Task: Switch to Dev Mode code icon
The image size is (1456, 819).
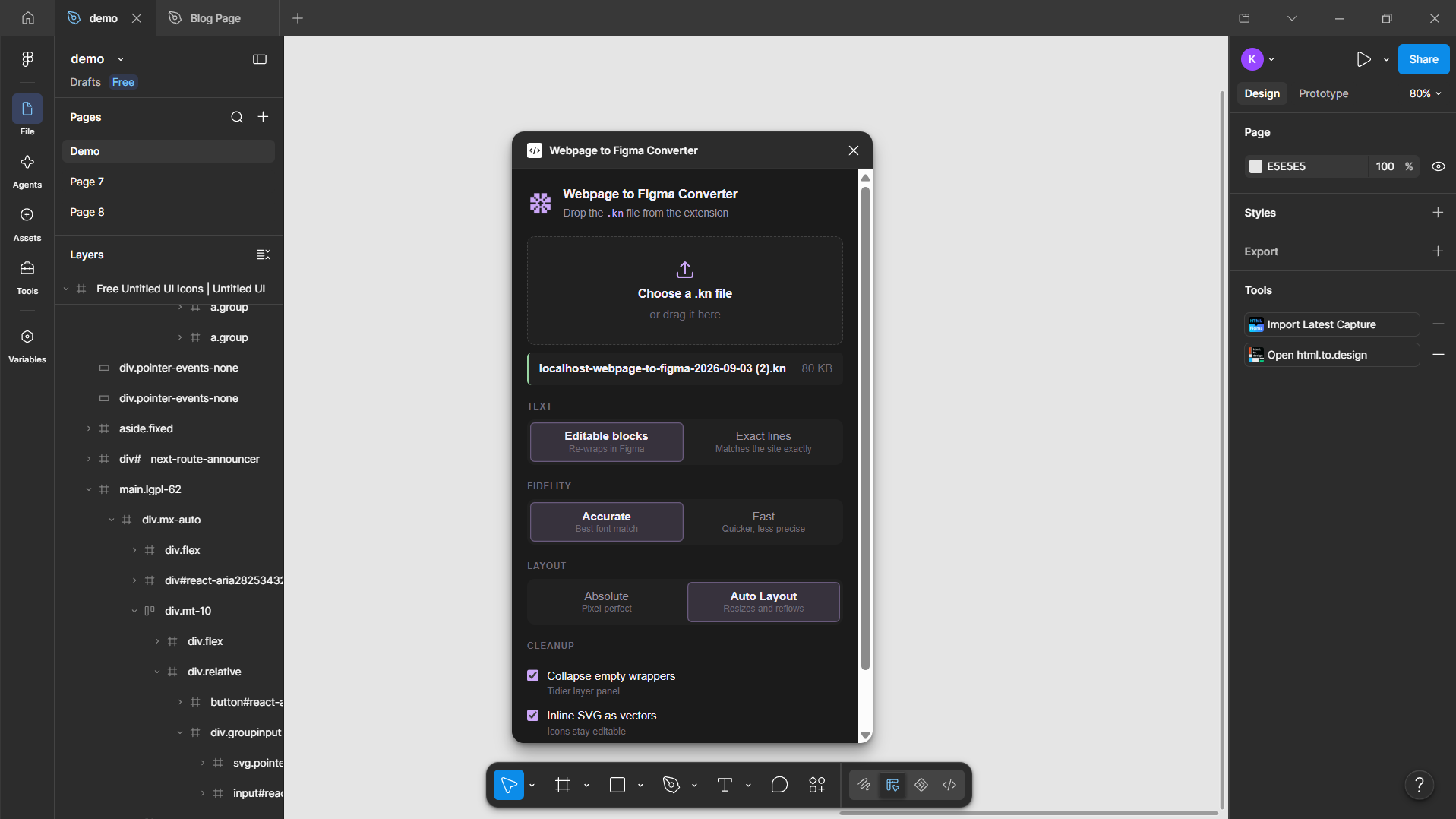Action: tap(949, 785)
